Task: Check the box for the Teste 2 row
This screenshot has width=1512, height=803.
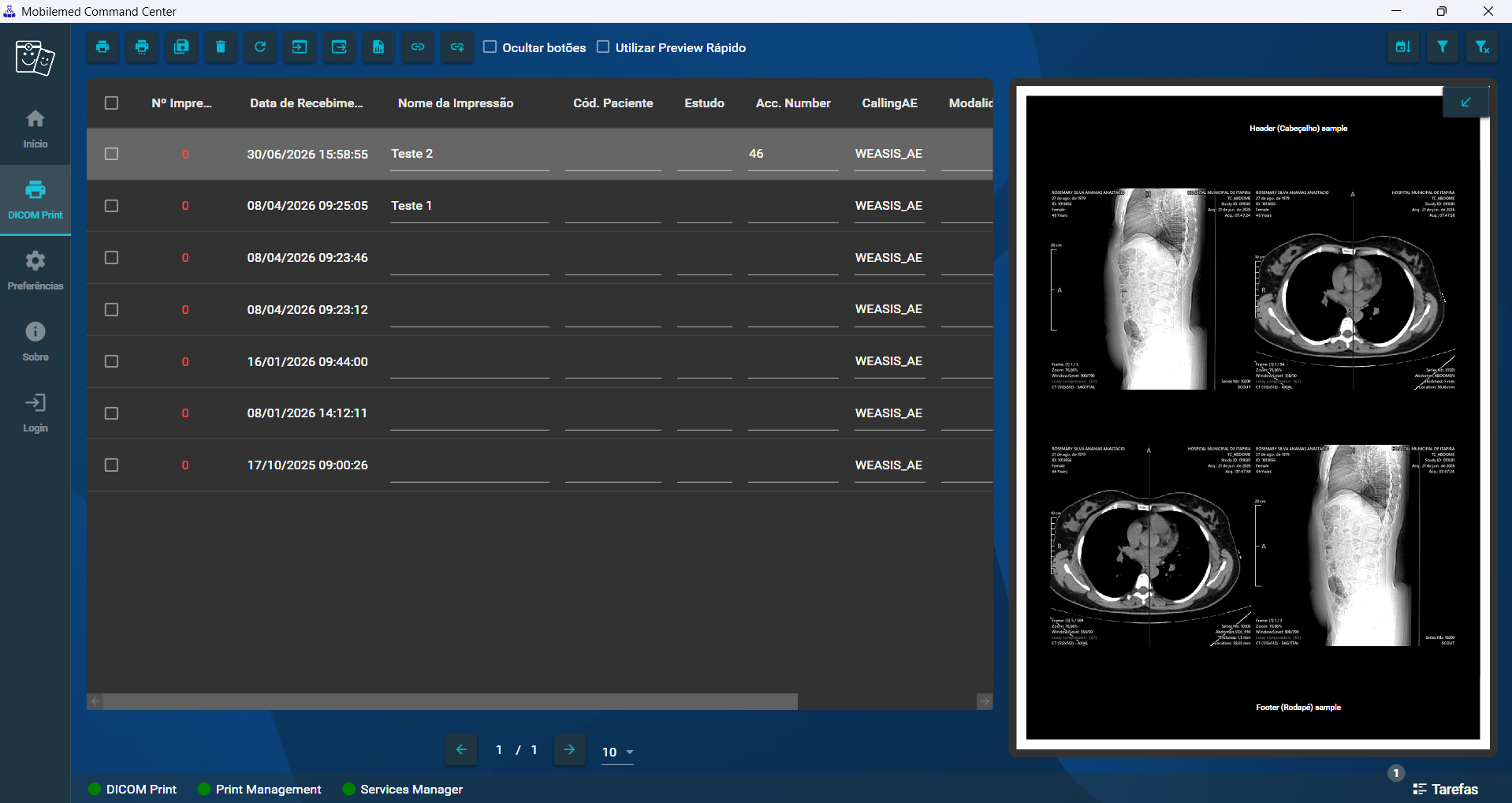Action: coord(111,154)
